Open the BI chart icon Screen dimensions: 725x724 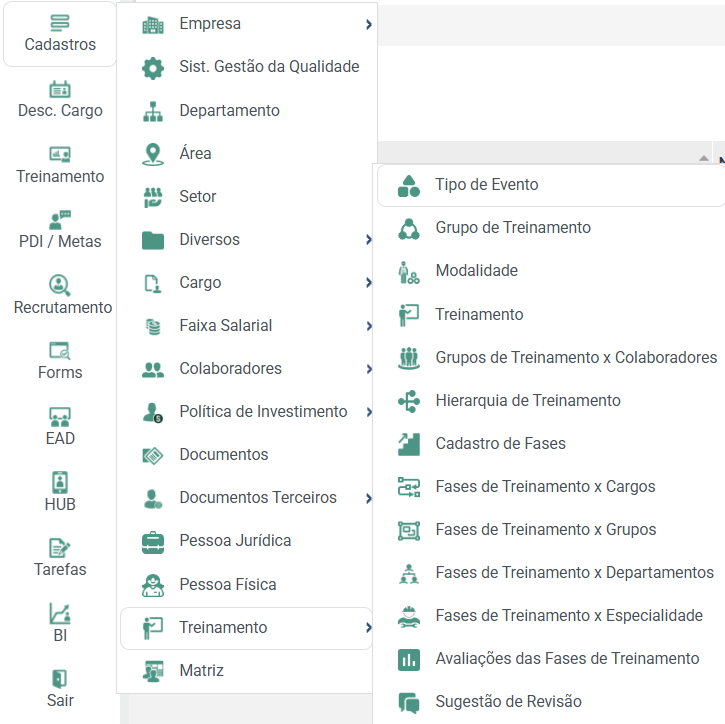pos(60,614)
